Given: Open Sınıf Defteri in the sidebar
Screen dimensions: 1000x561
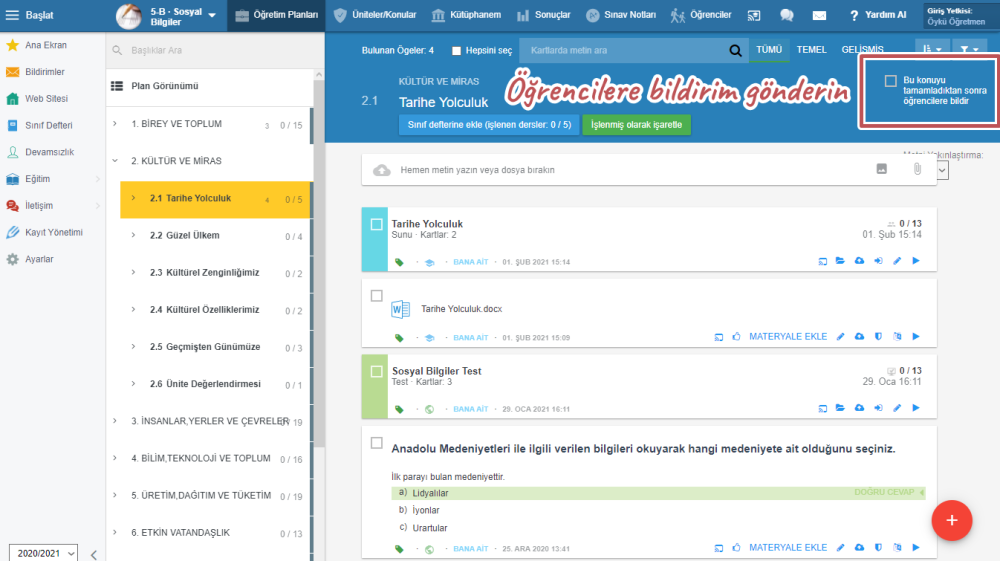Looking at the screenshot, I should (x=48, y=126).
